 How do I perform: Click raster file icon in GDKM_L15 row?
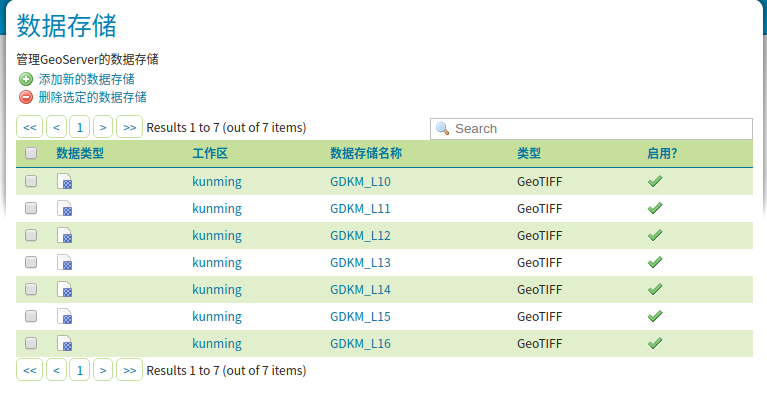tap(65, 316)
